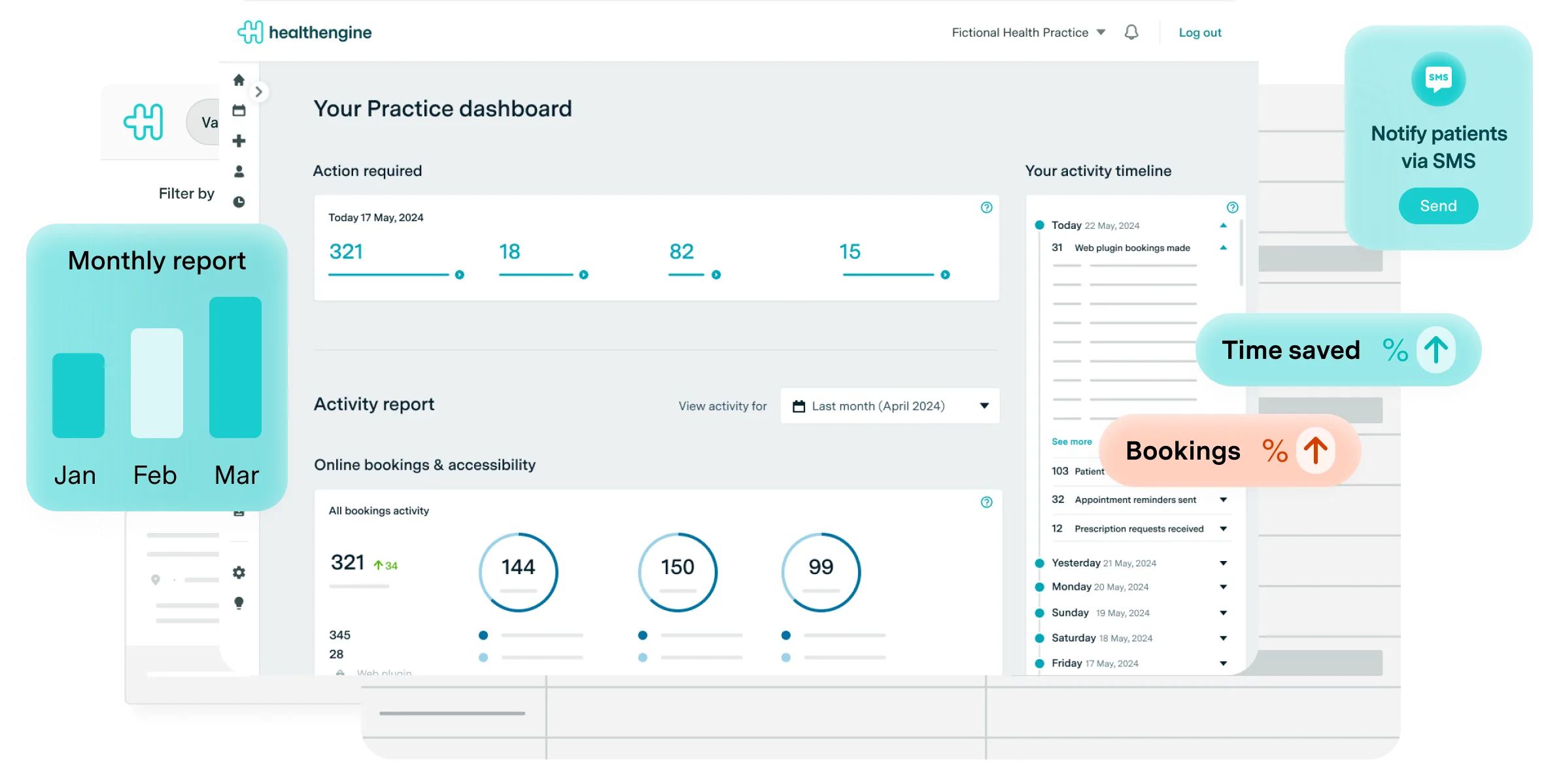Open the Fictional Health Practice dropdown
The height and width of the screenshot is (784, 1546).
(x=1028, y=32)
